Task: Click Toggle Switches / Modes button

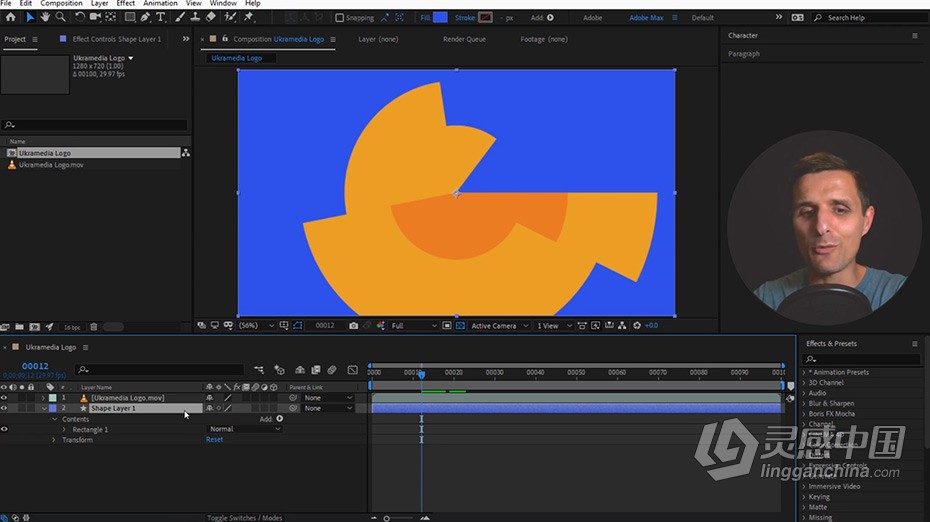Action: [x=244, y=518]
